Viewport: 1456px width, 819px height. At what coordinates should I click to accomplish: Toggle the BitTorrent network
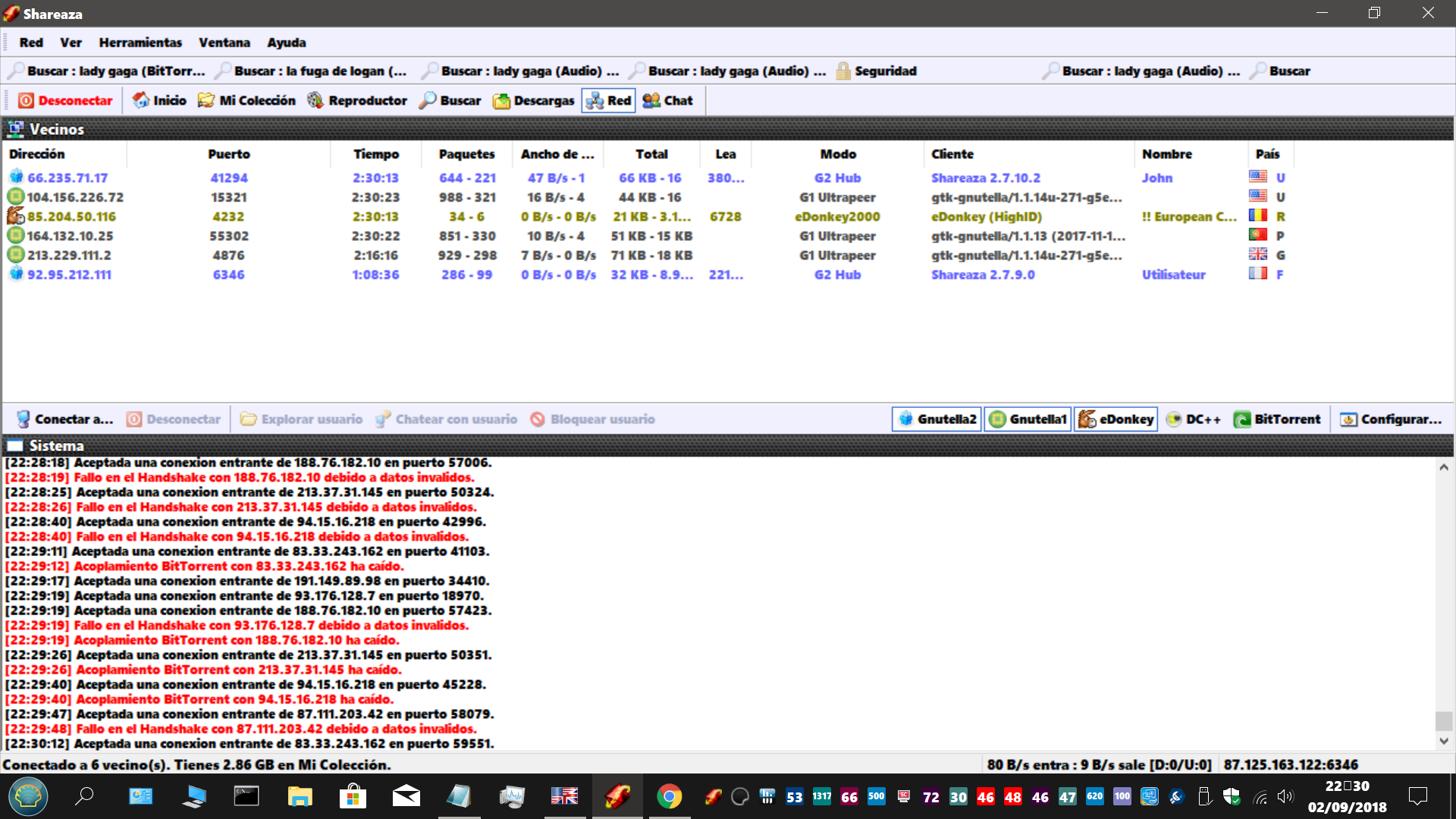1277,419
